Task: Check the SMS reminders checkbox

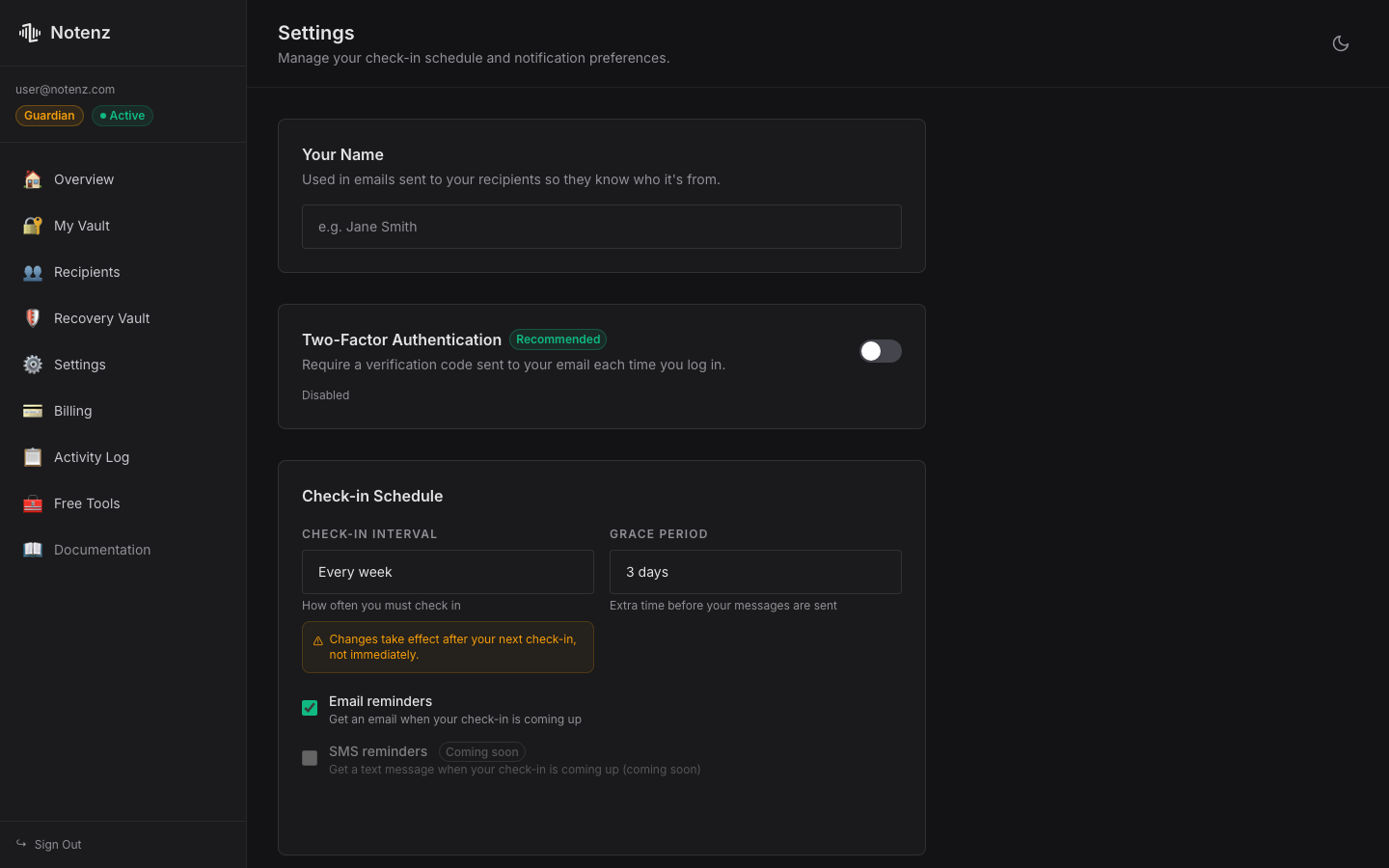Action: pos(310,758)
